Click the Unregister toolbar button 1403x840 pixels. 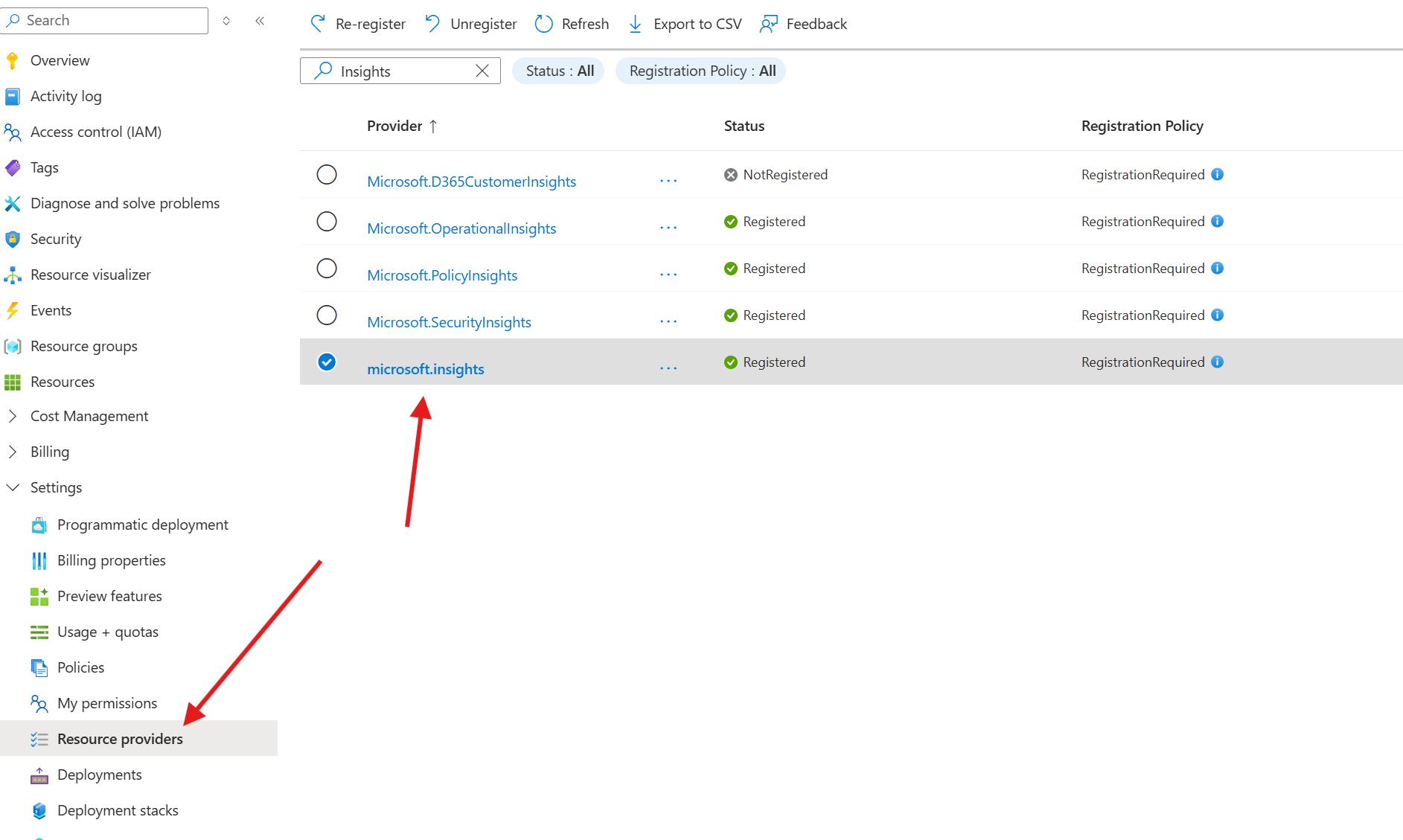[x=470, y=24]
